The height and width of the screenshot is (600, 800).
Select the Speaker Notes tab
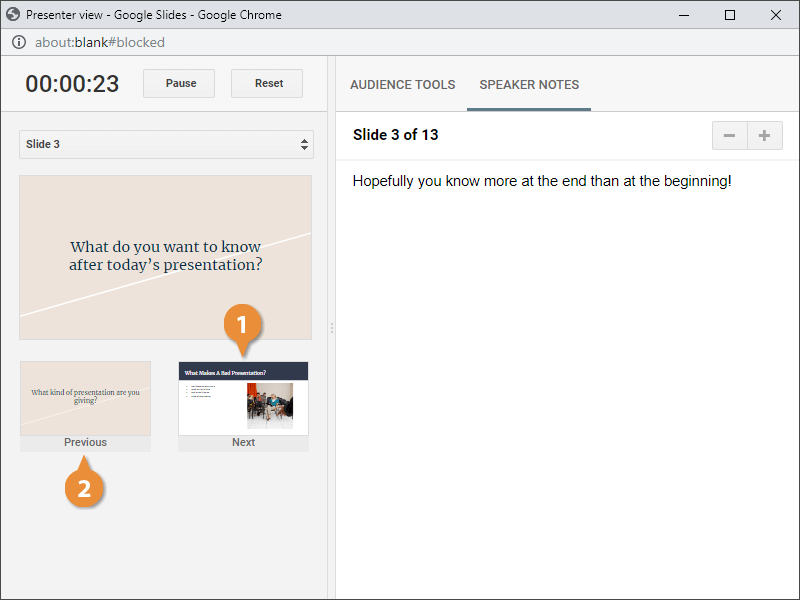click(529, 85)
